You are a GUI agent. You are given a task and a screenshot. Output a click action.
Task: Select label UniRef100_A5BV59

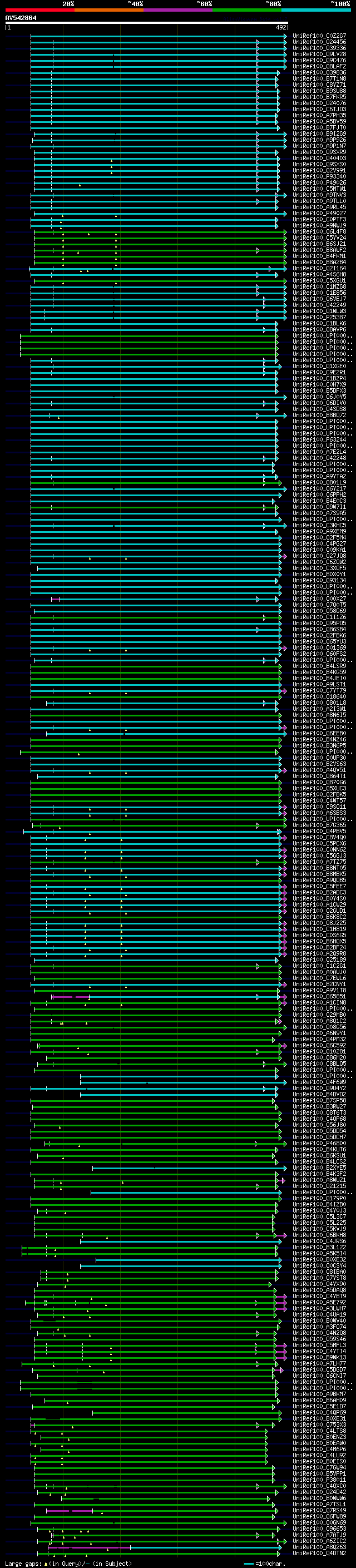319,122
